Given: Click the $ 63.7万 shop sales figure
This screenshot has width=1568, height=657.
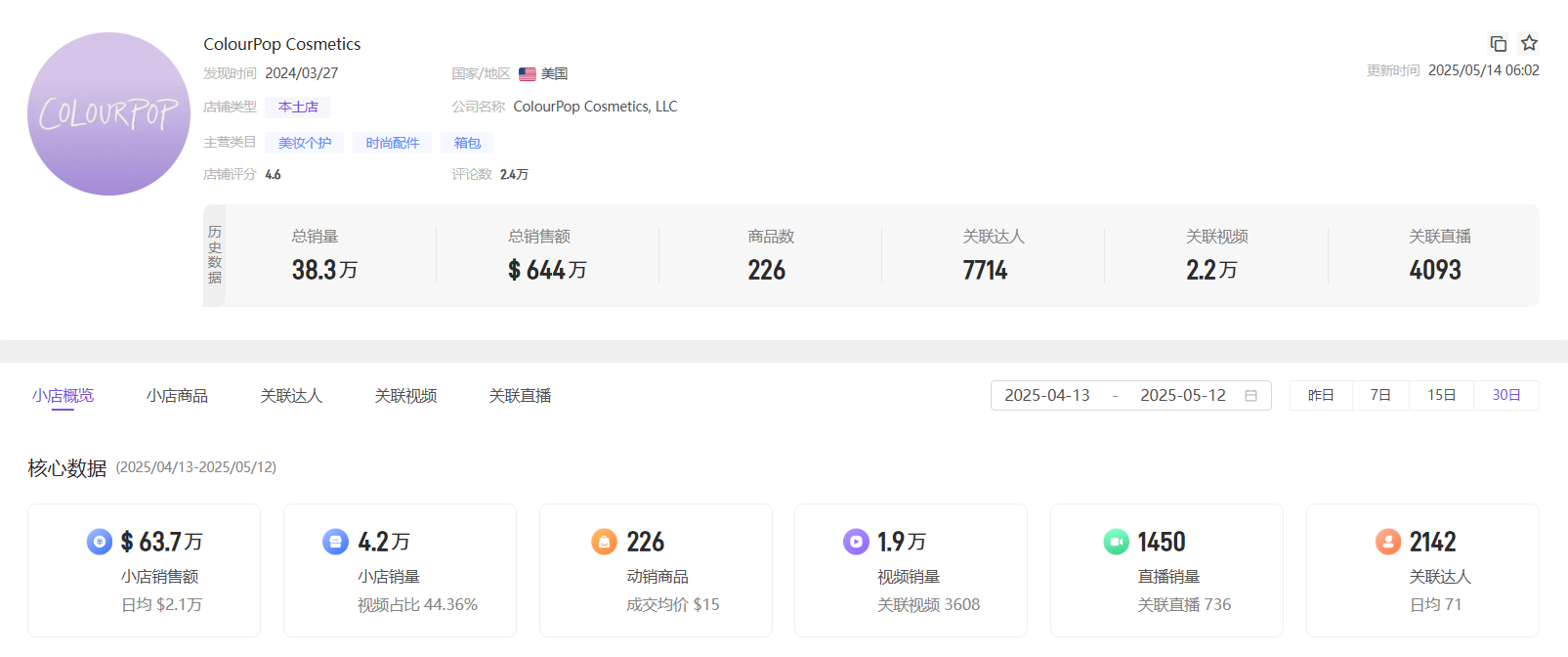Looking at the screenshot, I should click(x=161, y=542).
